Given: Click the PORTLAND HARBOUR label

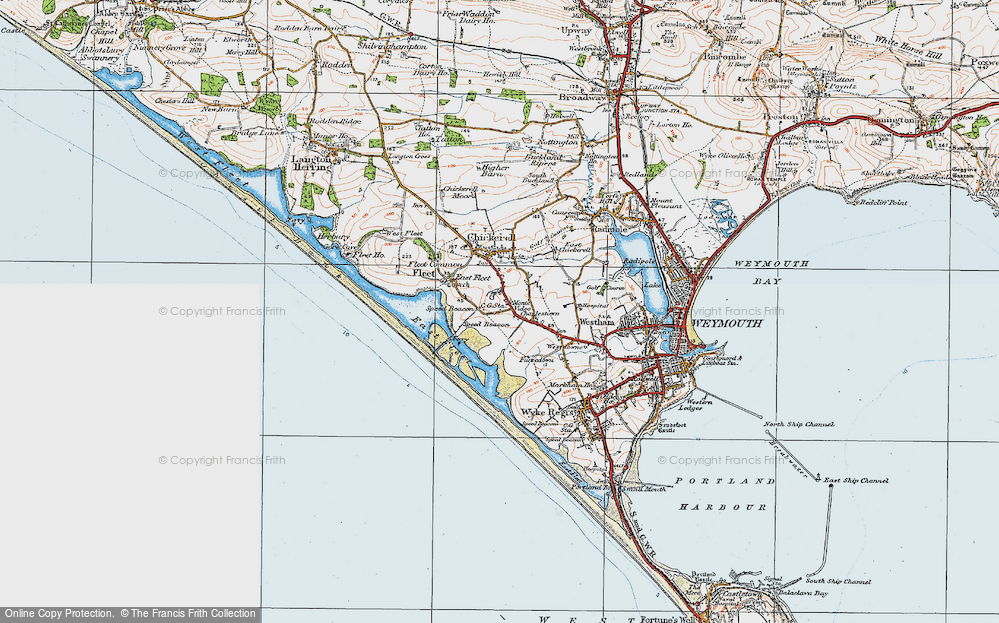Looking at the screenshot, I should pos(724,494).
